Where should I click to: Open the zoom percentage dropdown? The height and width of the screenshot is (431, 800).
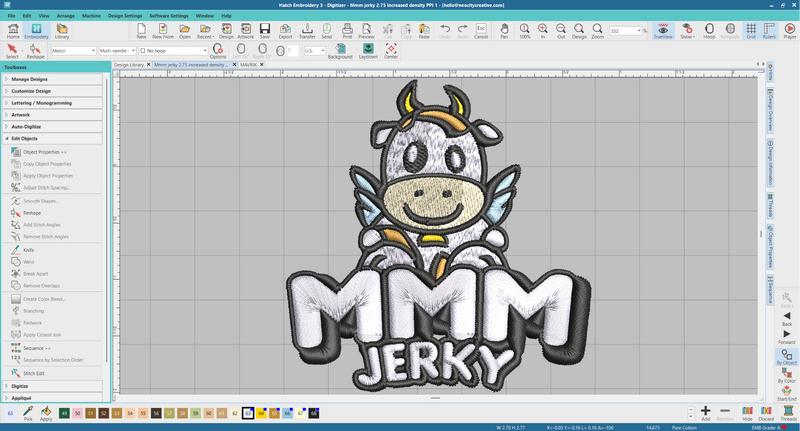click(639, 31)
